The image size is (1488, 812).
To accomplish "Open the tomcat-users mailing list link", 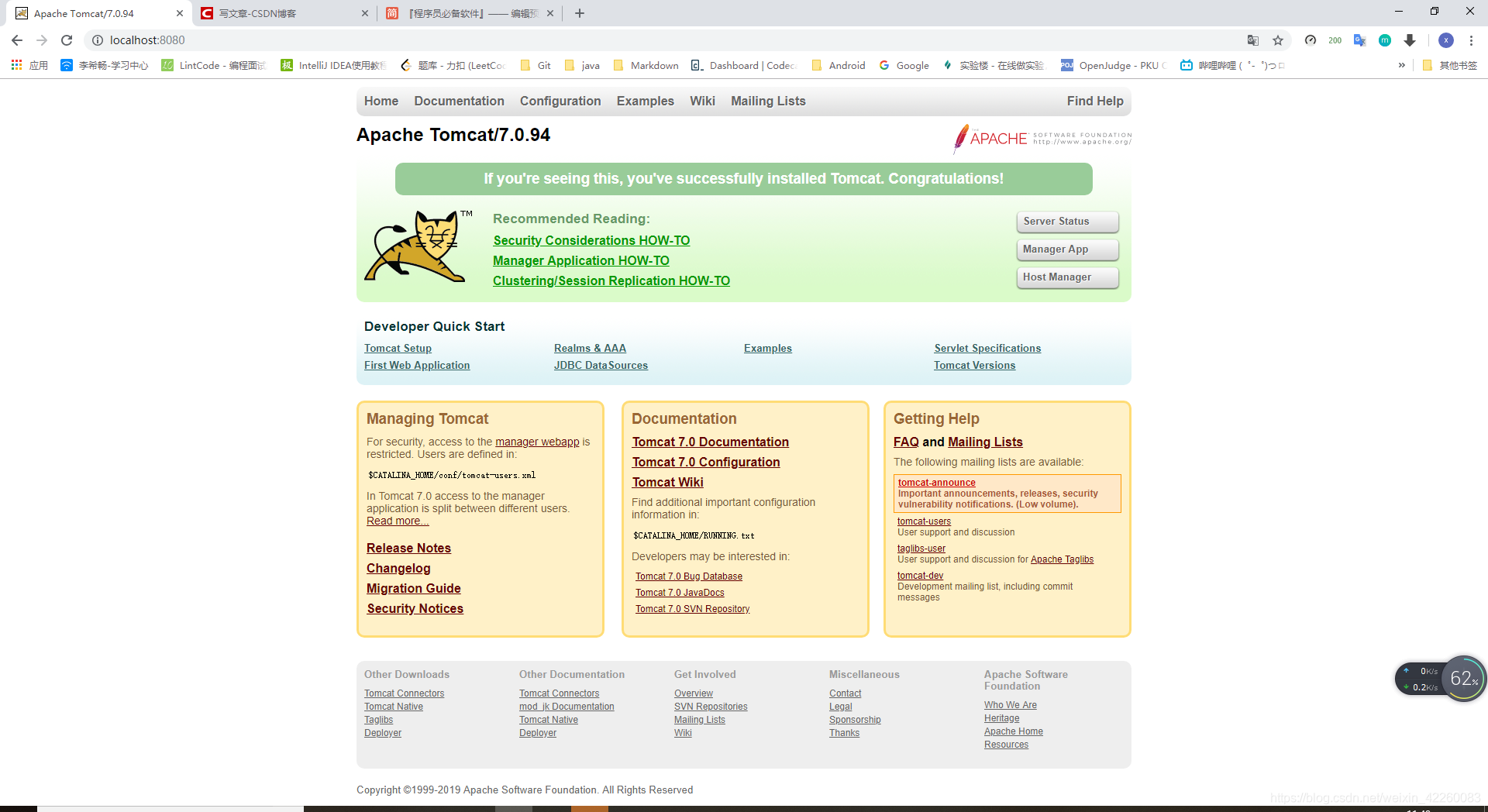I will pos(924,521).
